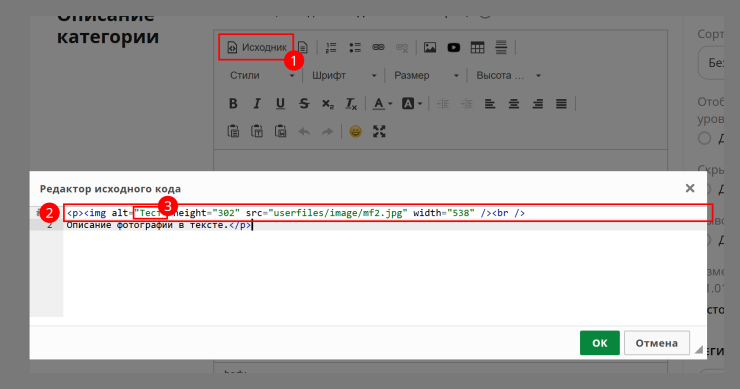Align text to the left
This screenshot has height=389, width=740.
490,103
